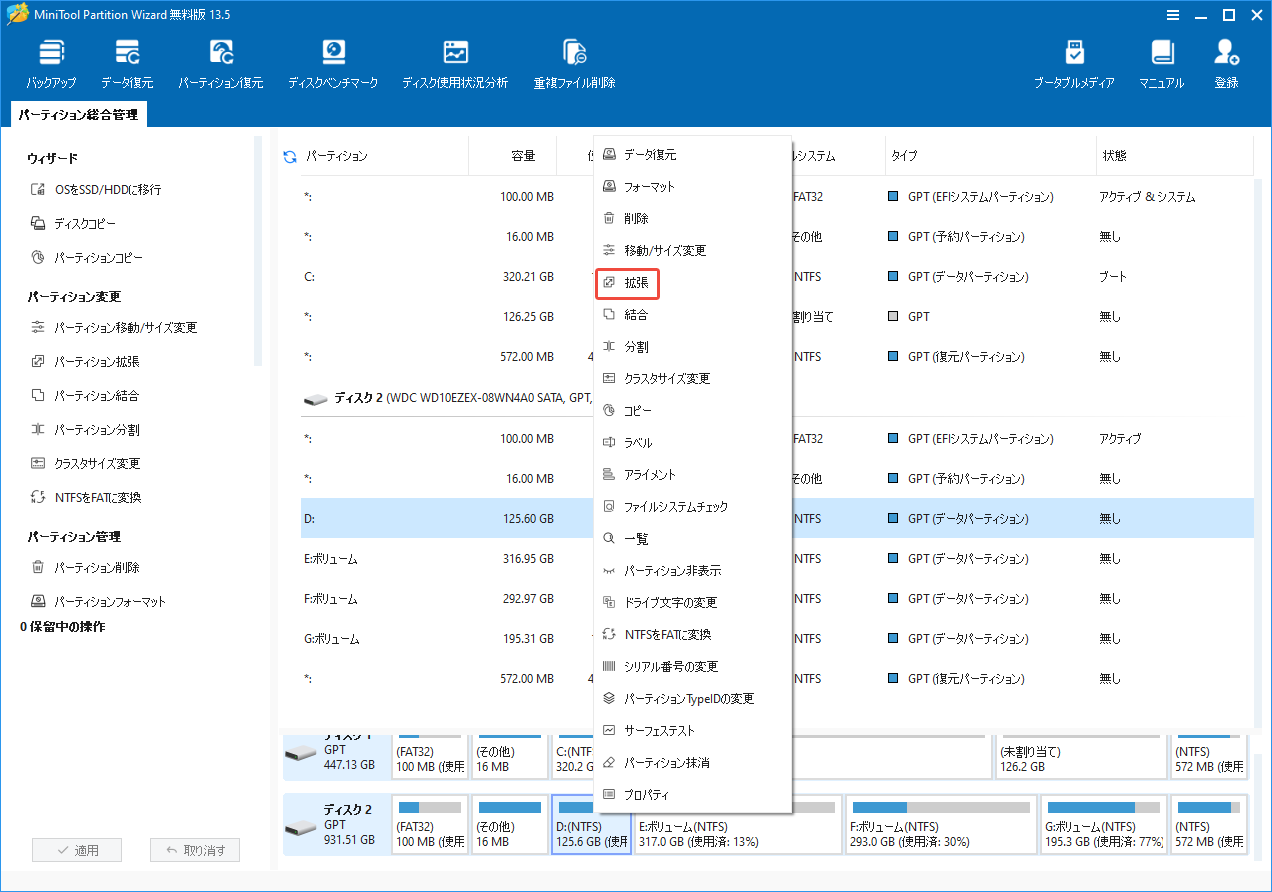Click the 適用 apply button

[x=77, y=849]
